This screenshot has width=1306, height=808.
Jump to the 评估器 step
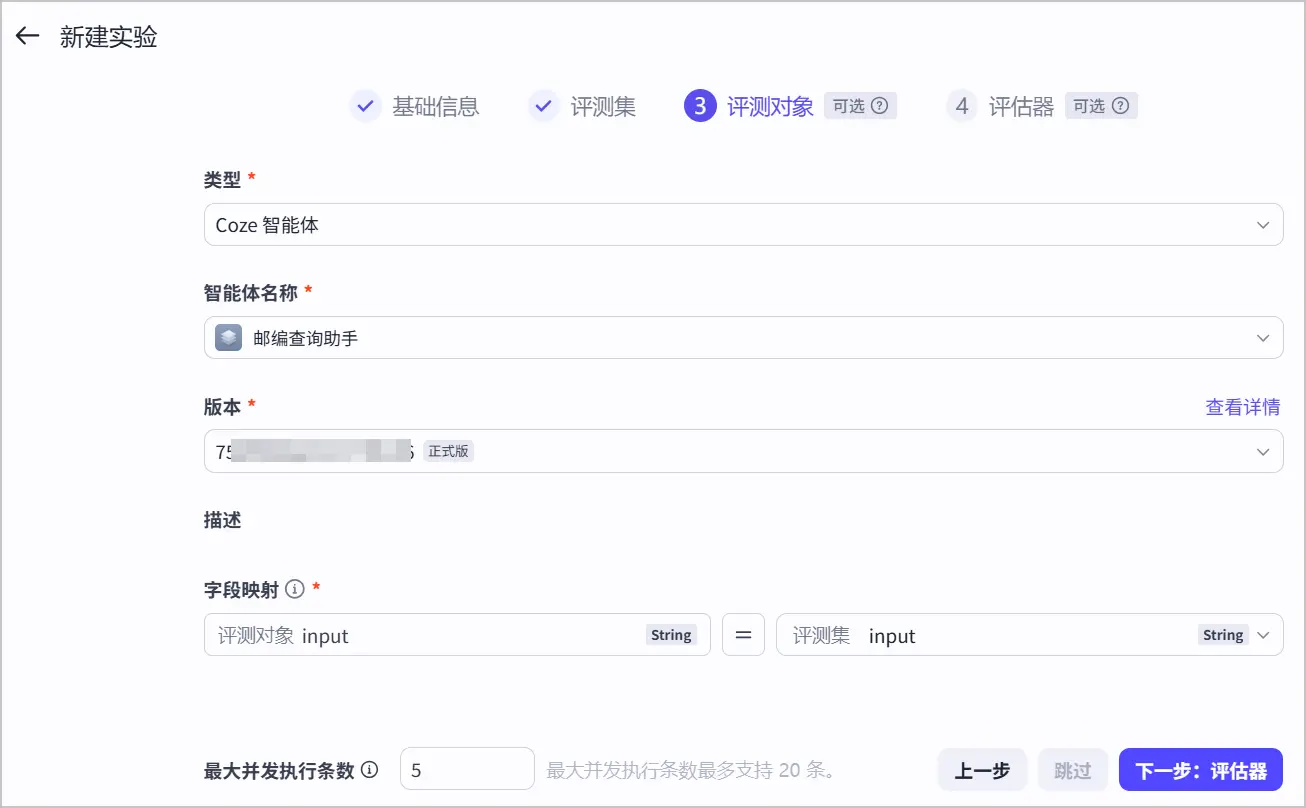point(1021,106)
